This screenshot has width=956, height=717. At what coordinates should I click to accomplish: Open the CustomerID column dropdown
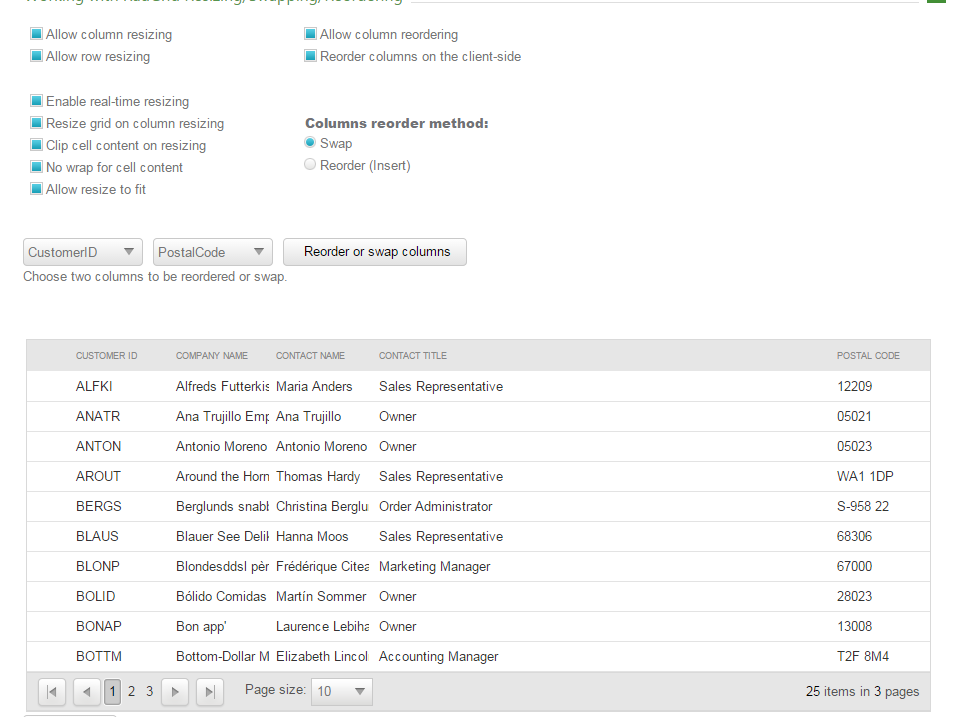coord(83,252)
